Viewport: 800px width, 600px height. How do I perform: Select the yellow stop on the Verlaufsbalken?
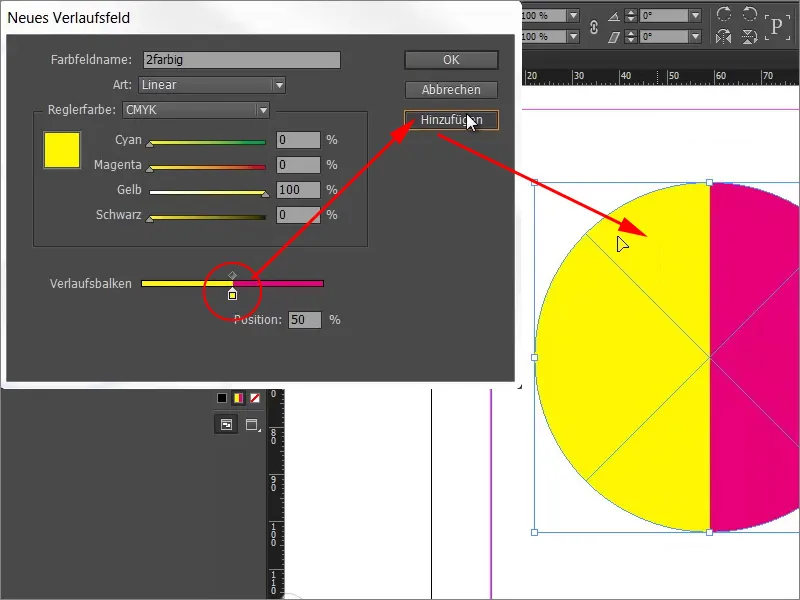coord(231,295)
